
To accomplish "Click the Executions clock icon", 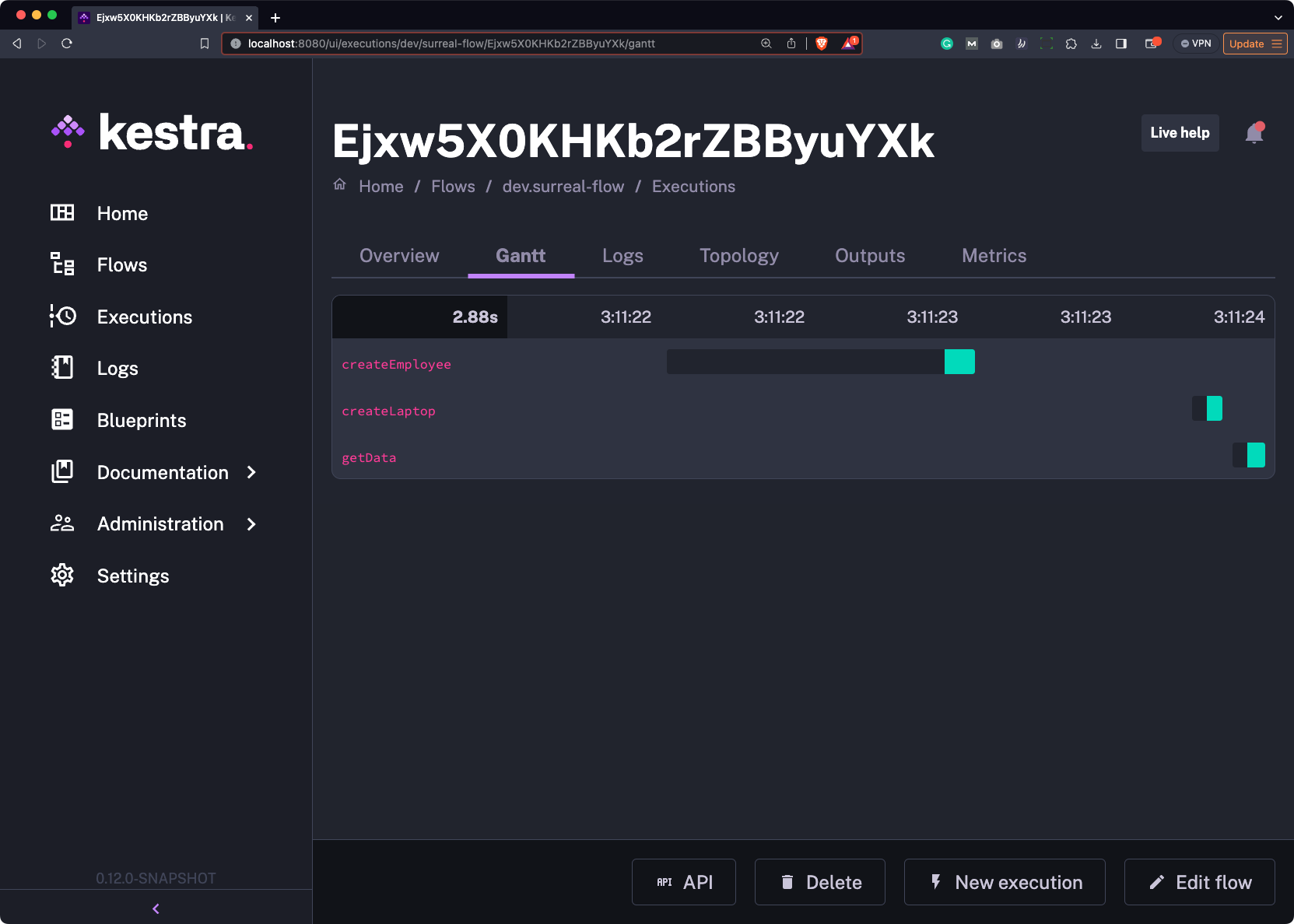I will (62, 317).
